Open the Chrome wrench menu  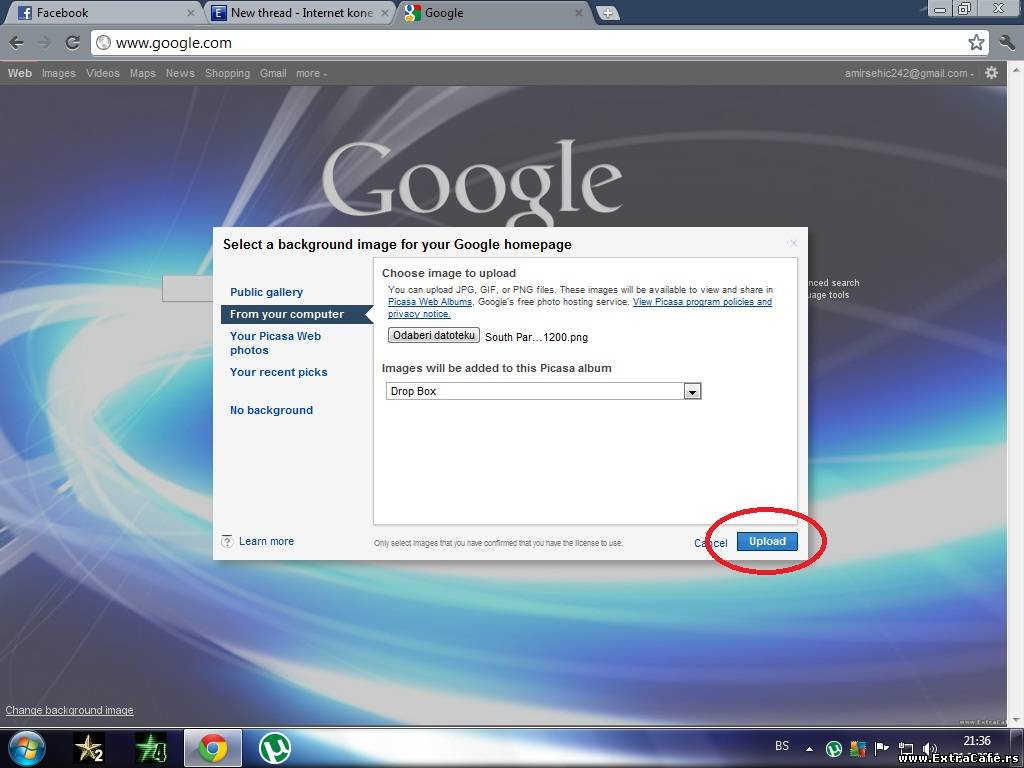tap(1006, 43)
